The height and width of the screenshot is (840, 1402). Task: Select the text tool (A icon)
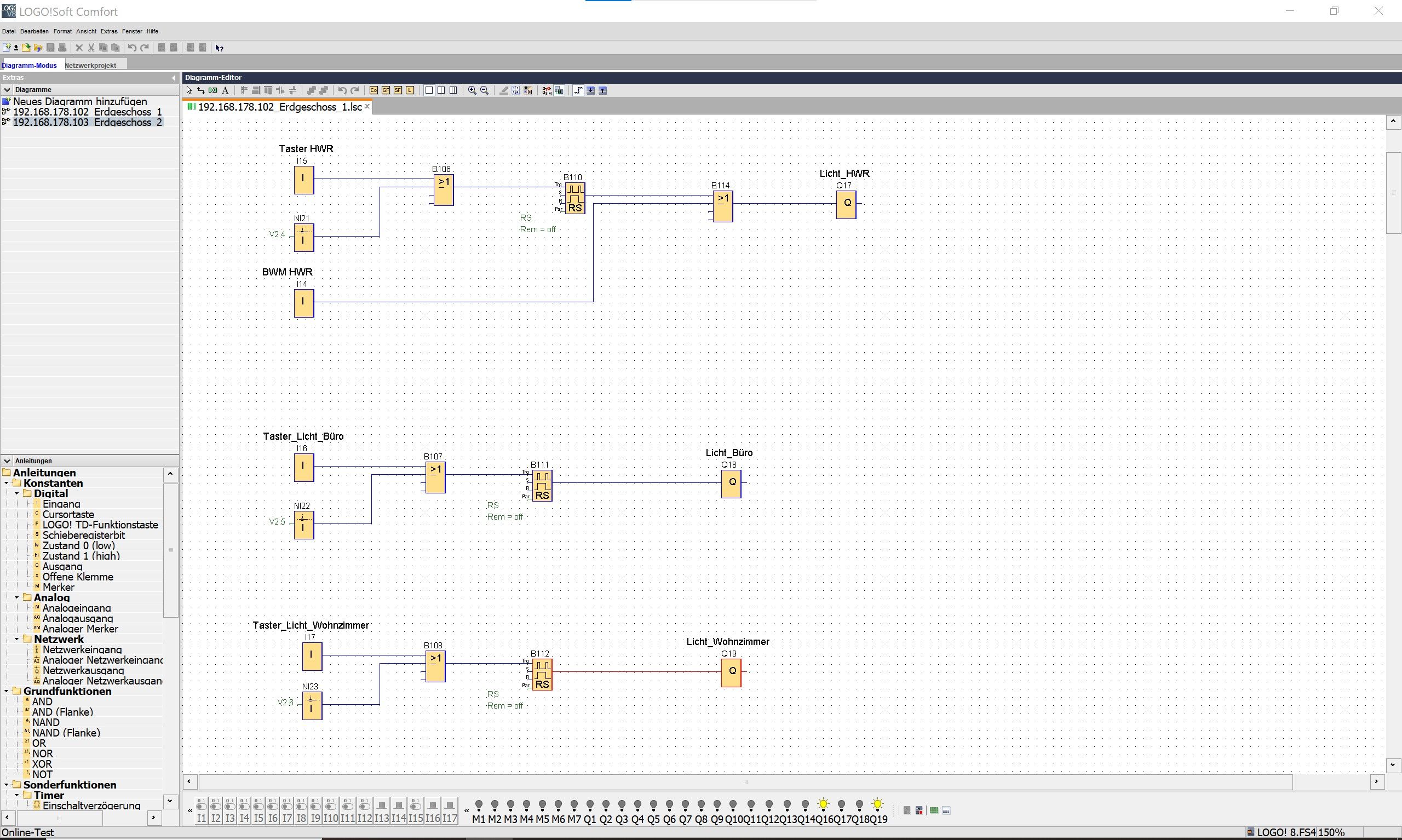pyautogui.click(x=225, y=90)
